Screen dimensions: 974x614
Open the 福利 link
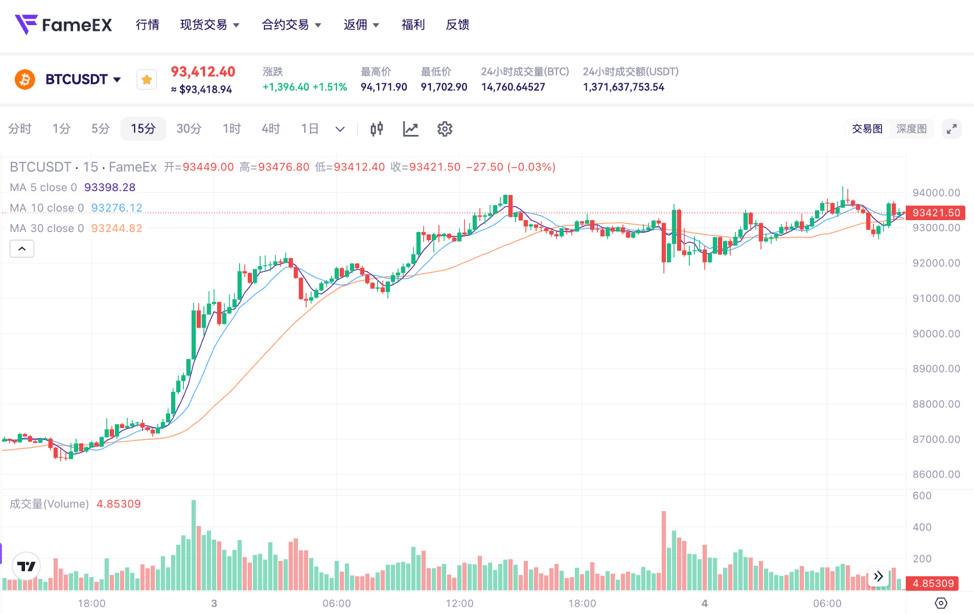(x=413, y=24)
